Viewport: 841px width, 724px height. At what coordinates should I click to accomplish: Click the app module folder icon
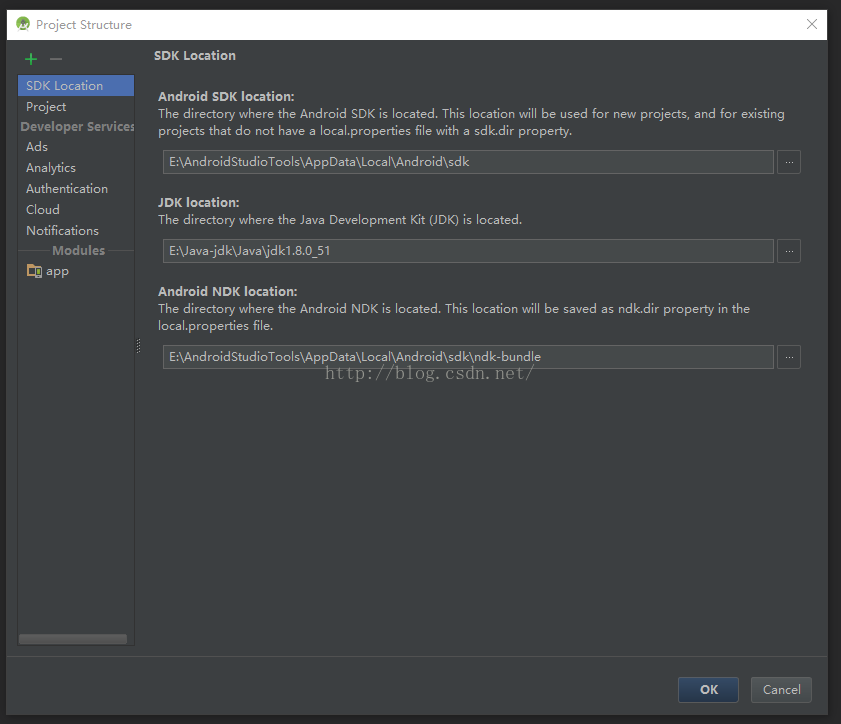[34, 271]
